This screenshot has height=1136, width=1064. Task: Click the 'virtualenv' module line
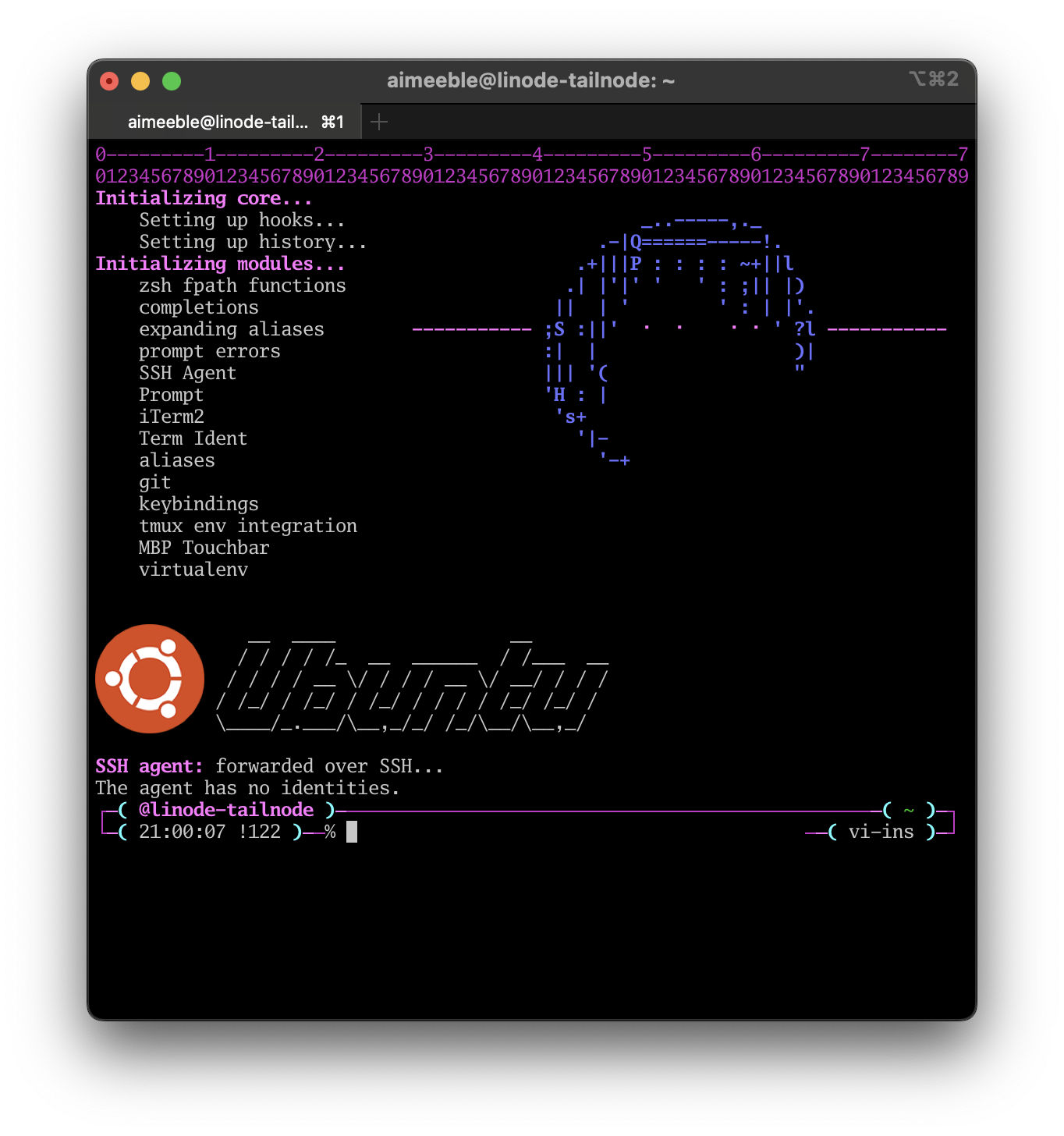(193, 570)
